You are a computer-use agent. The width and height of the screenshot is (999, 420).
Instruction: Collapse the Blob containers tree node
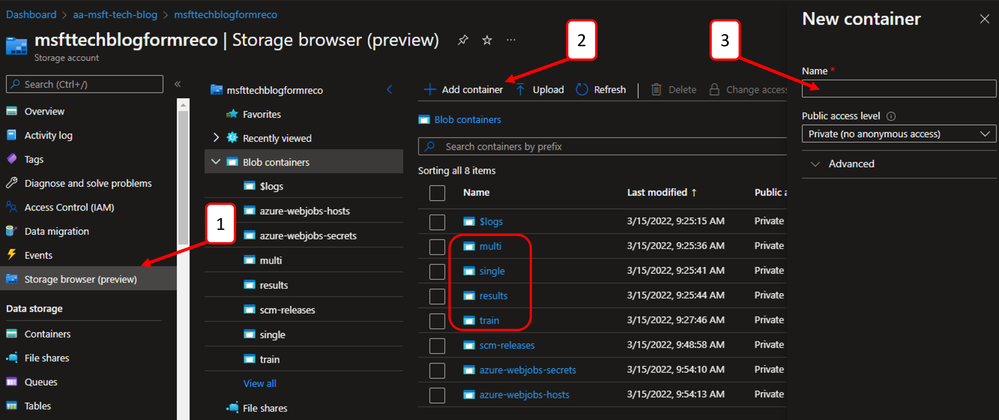point(215,162)
